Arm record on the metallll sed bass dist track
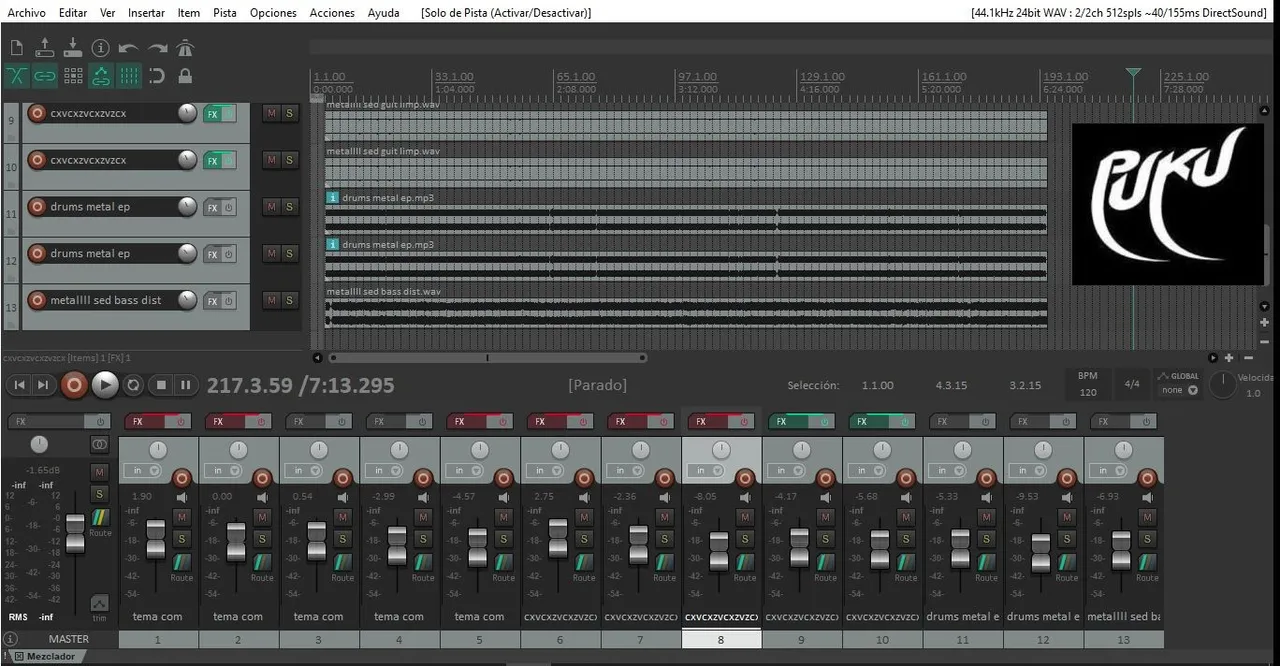Screen dimensions: 1280x666 [37, 300]
